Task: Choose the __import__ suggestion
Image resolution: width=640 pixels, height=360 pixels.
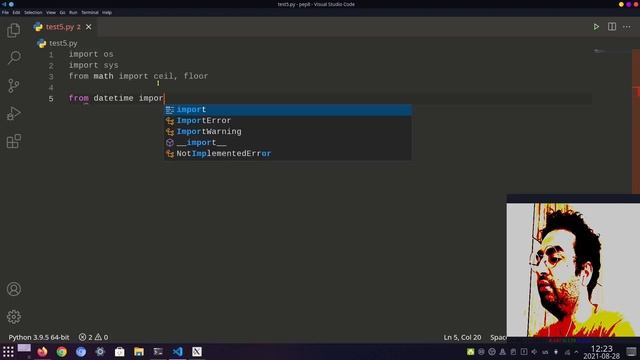Action: (x=288, y=142)
